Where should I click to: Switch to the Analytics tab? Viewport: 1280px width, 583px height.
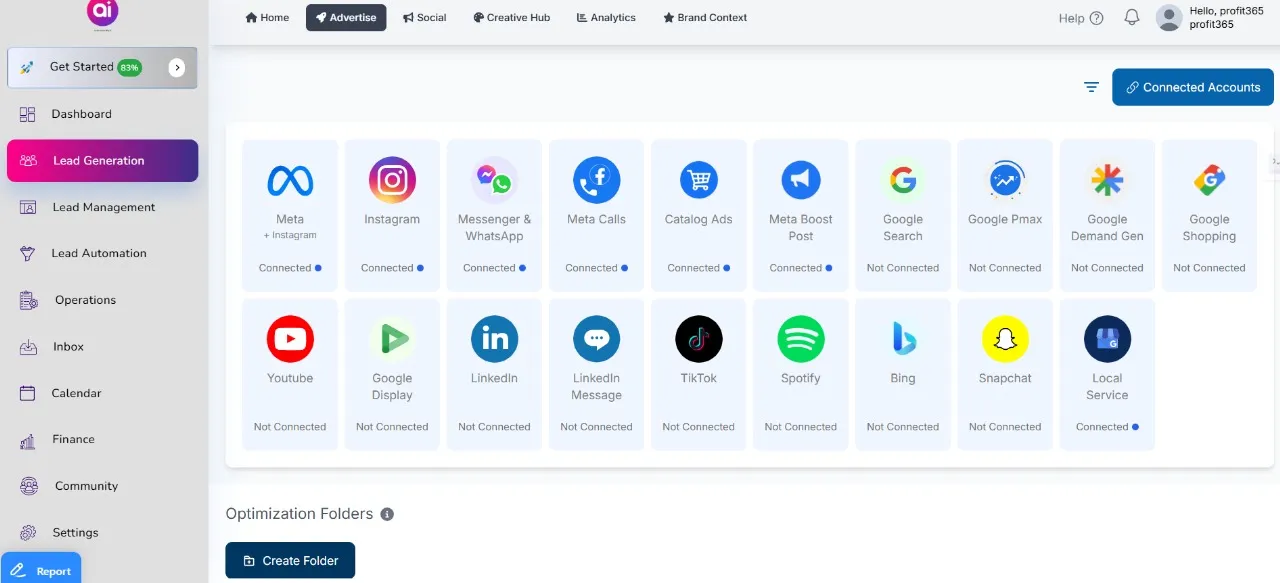point(606,18)
